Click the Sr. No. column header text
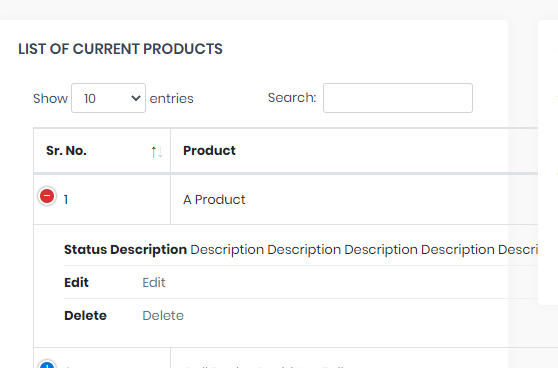Screen dimensions: 558x368 pyautogui.click(x=67, y=151)
